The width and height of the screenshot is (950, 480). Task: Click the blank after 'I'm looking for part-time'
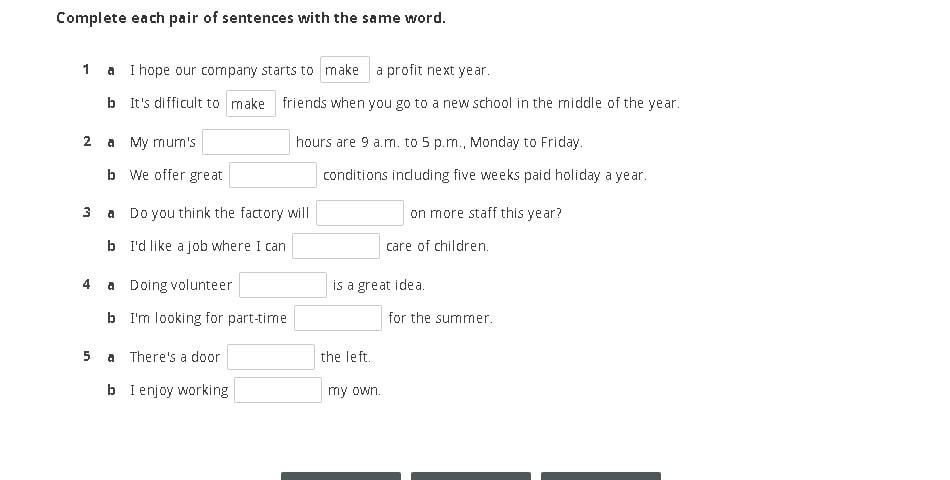point(337,318)
